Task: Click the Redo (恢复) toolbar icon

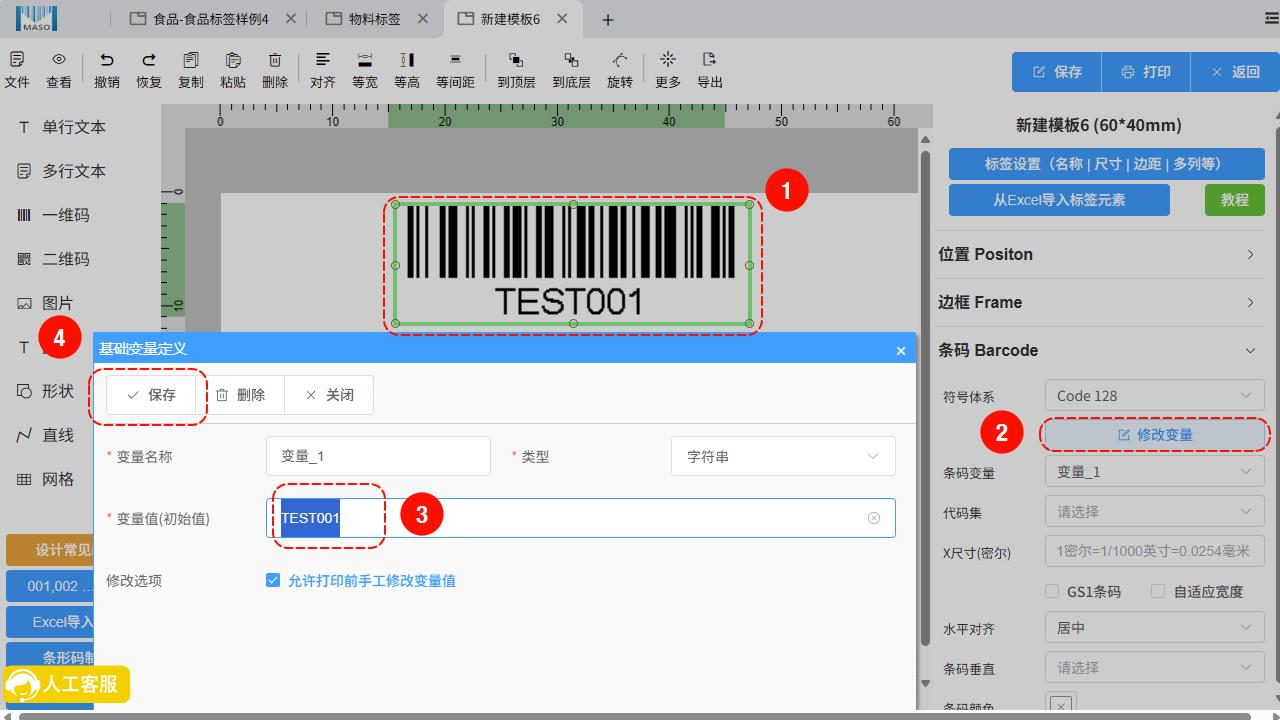Action: tap(148, 69)
